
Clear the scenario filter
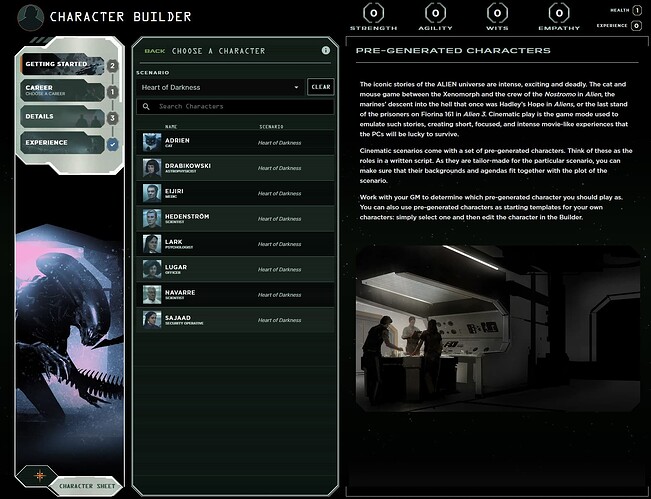[321, 87]
